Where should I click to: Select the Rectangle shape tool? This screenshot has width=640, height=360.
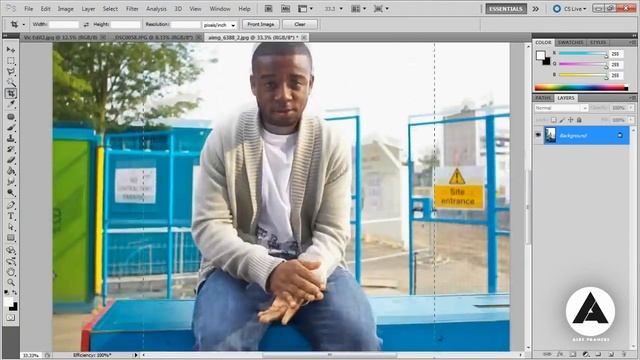pyautogui.click(x=11, y=238)
